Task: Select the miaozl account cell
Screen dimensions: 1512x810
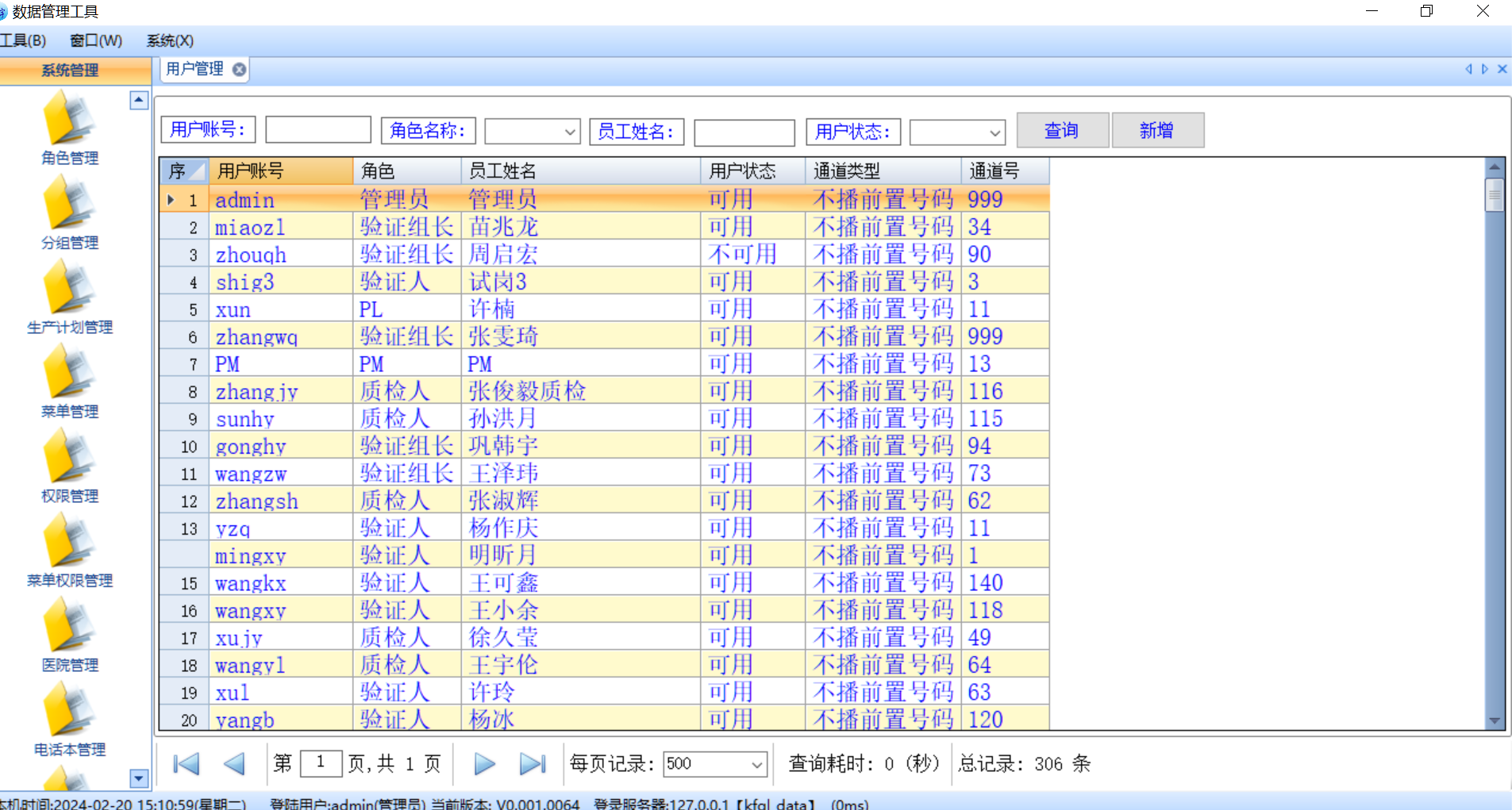Action: pyautogui.click(x=280, y=227)
